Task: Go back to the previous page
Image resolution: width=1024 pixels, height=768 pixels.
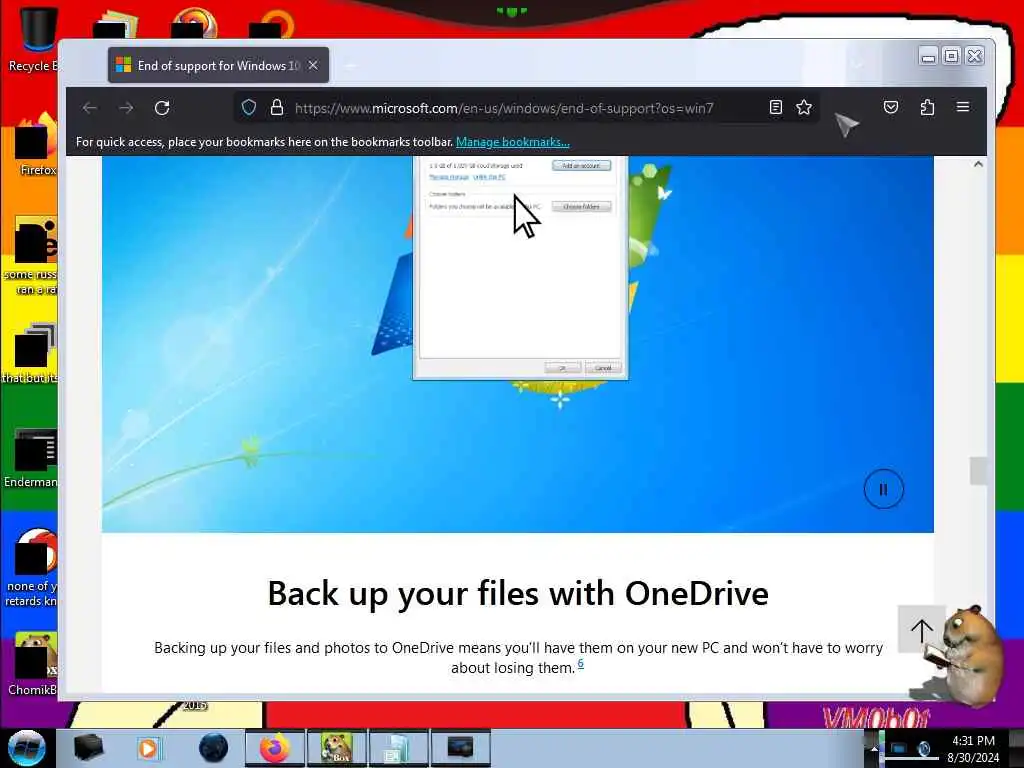Action: tap(89, 108)
